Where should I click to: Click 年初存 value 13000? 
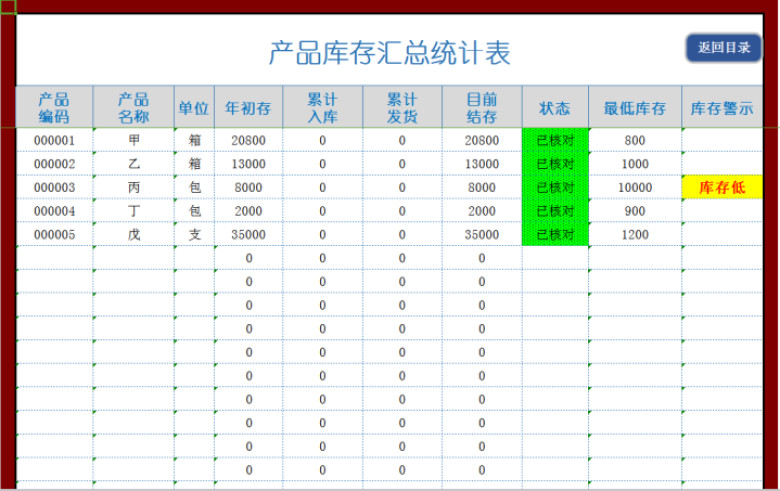tap(248, 164)
